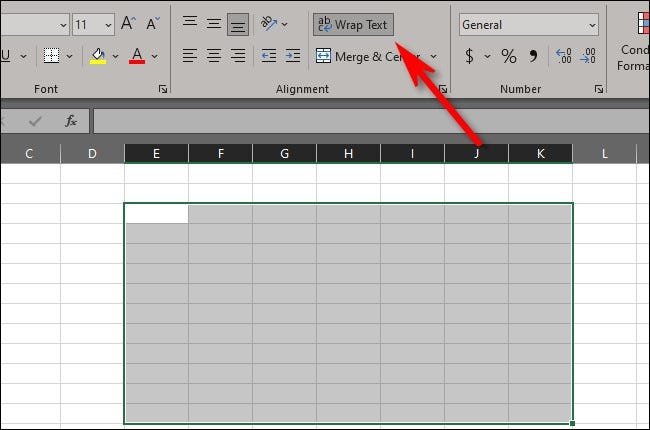Viewport: 650px width, 430px height.
Task: Apply Top Align to cells
Action: 190,22
